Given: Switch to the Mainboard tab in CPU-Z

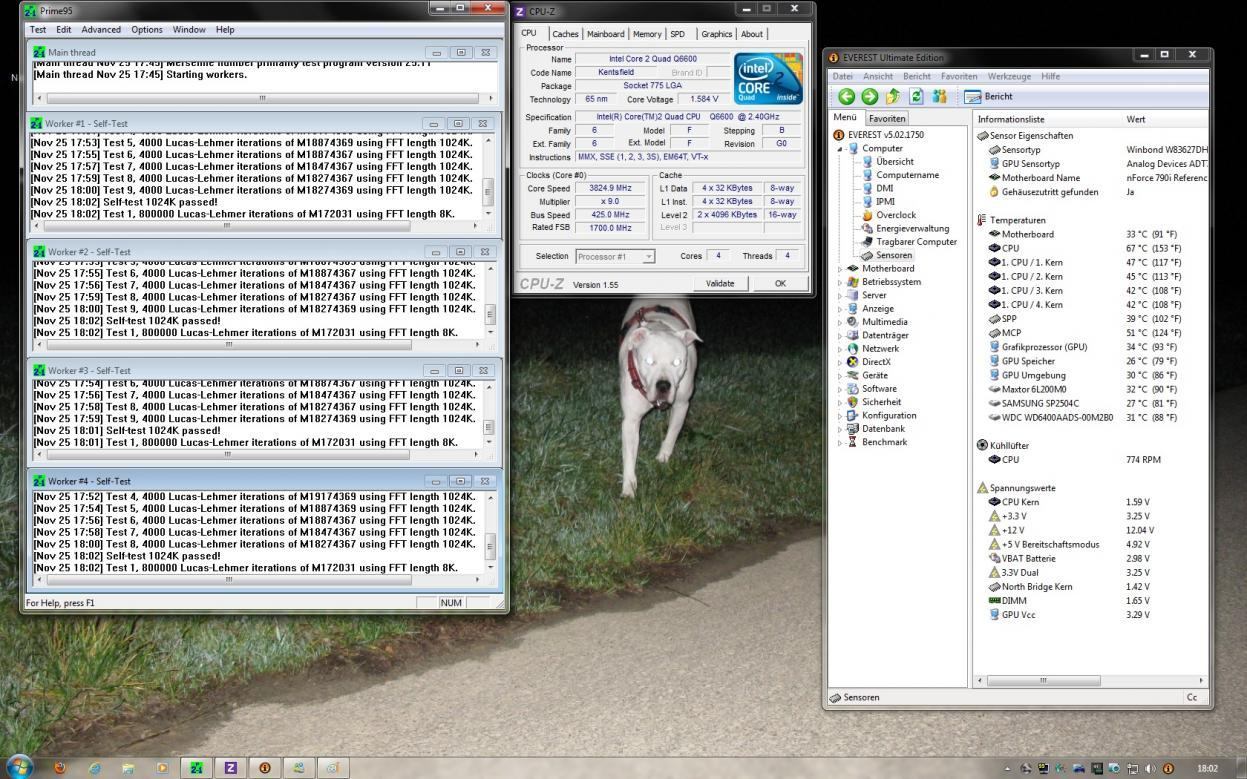Looking at the screenshot, I should click(x=606, y=34).
